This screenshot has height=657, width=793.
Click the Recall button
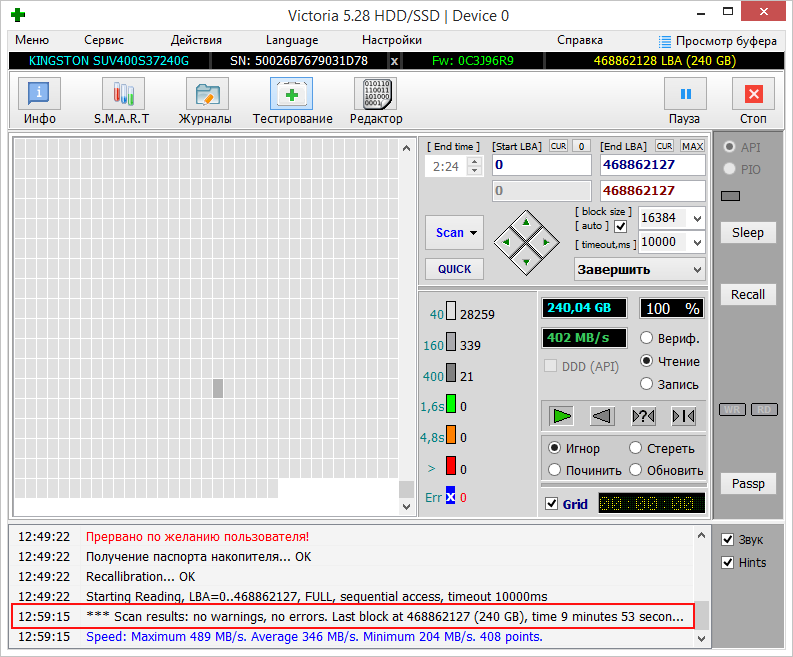(x=747, y=294)
